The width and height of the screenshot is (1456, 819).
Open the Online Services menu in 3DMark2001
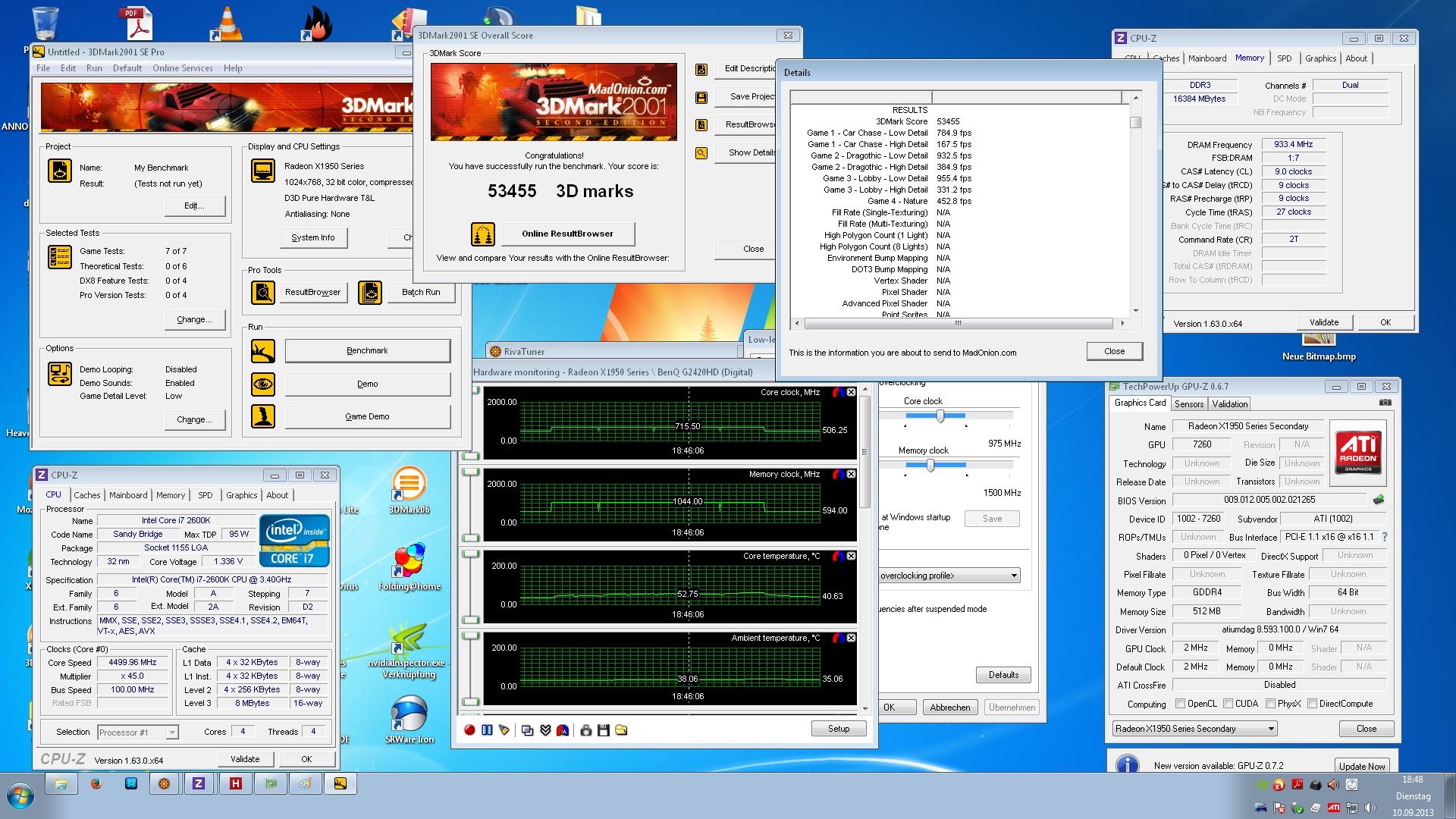(183, 68)
